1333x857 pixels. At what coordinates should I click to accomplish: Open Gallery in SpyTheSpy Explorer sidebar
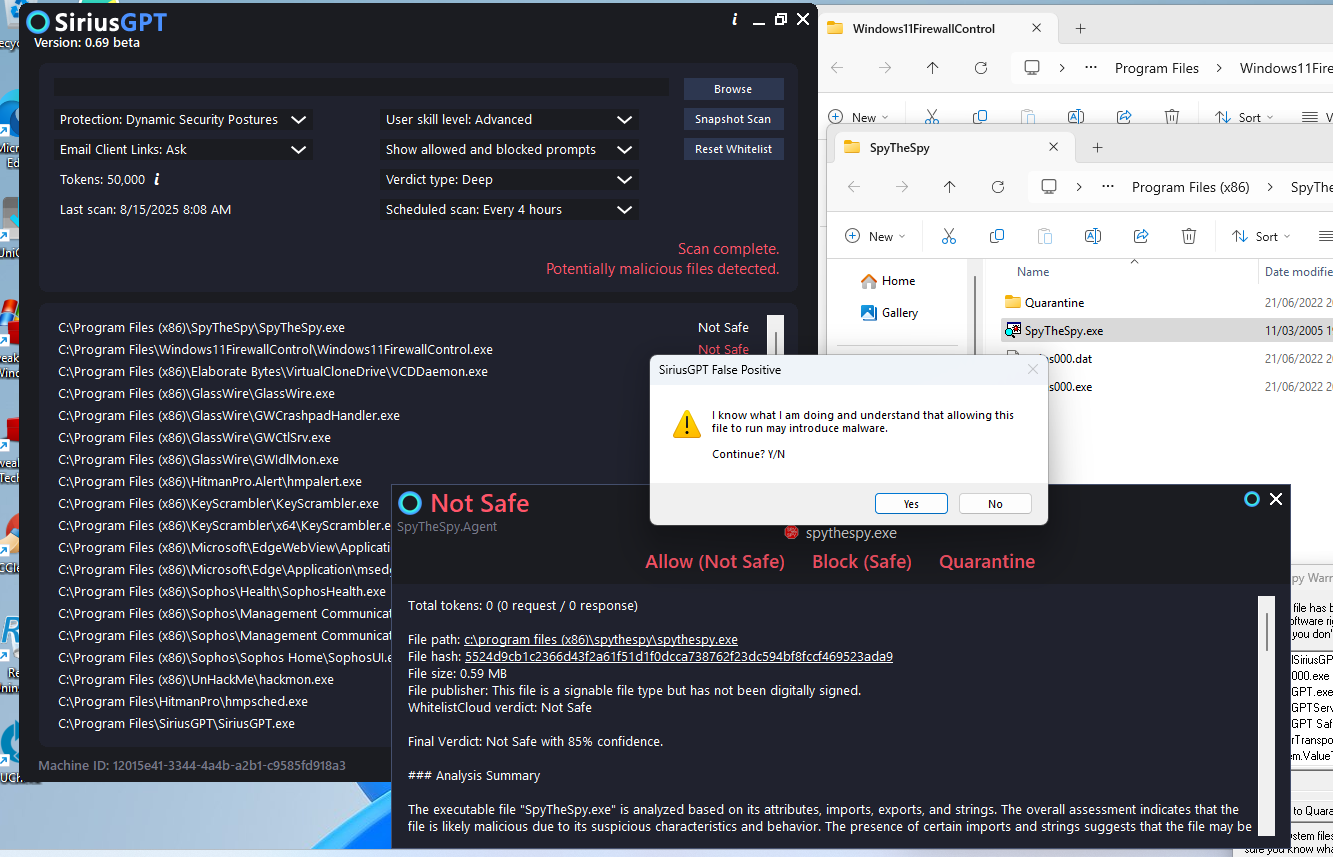[x=889, y=313]
